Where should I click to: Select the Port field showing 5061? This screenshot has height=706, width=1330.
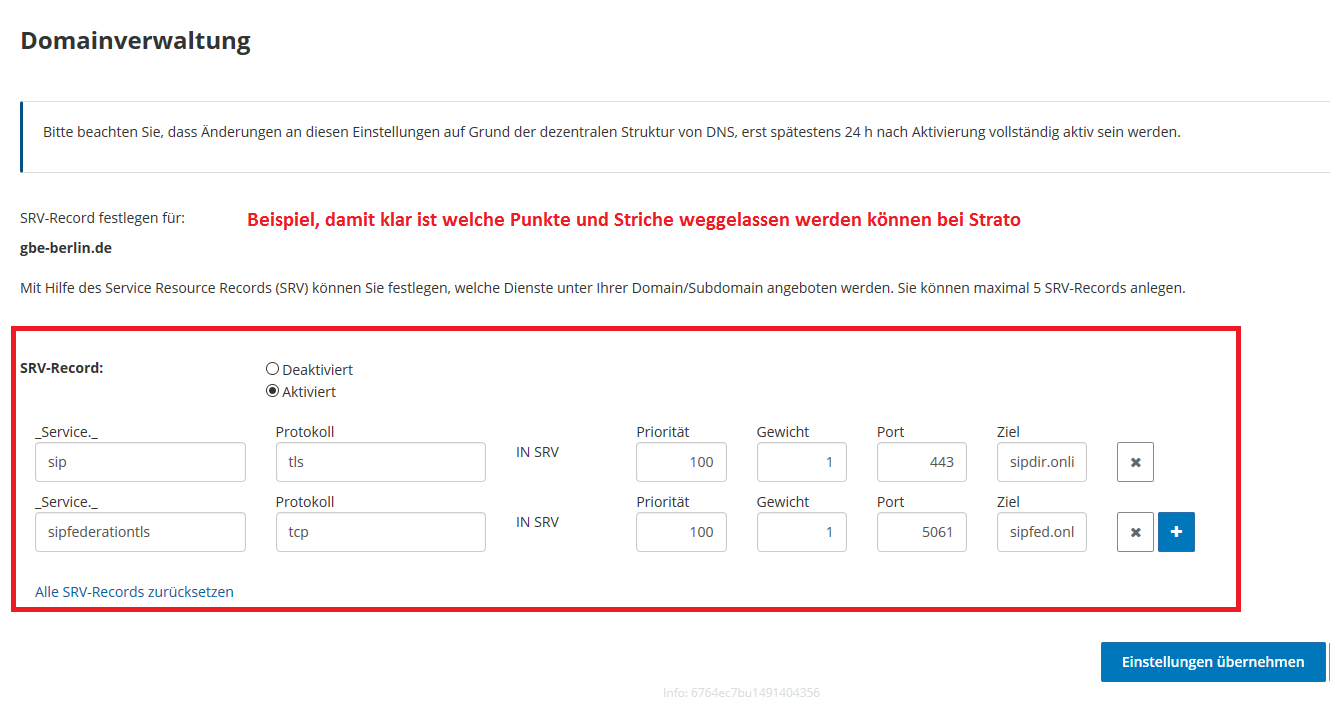point(921,532)
